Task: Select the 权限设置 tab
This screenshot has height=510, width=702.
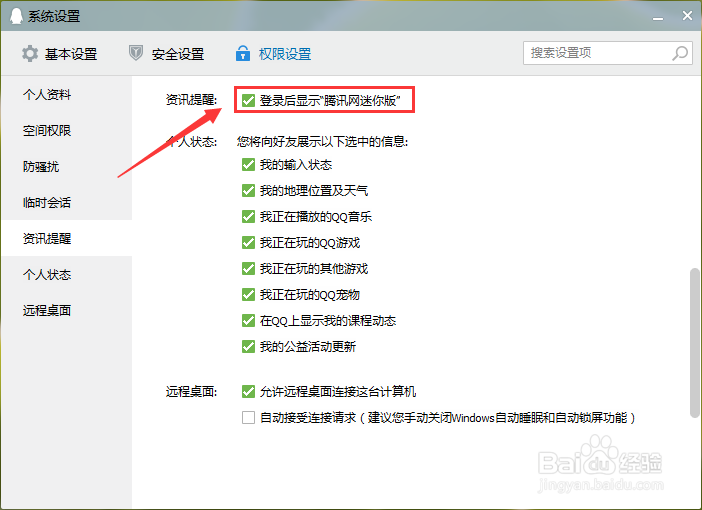Action: [274, 54]
